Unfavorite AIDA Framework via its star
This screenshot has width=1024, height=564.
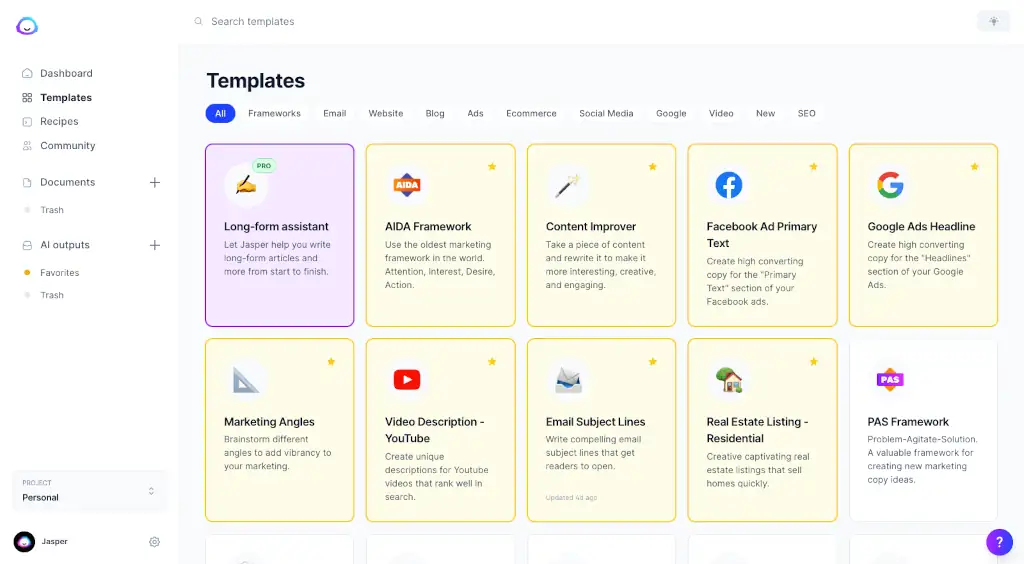492,166
